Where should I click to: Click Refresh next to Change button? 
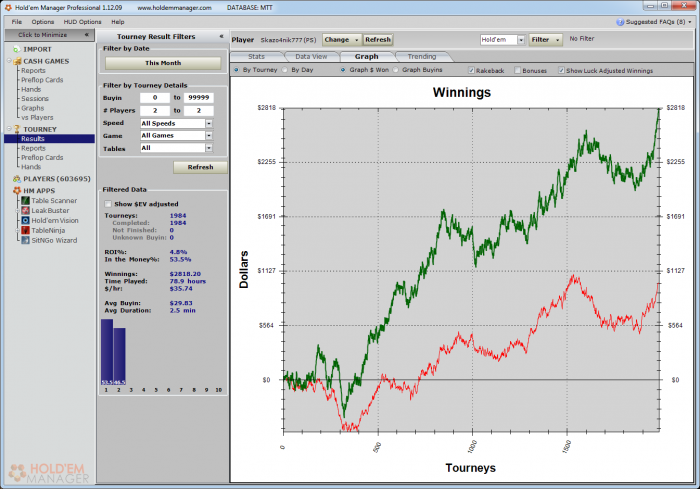378,40
